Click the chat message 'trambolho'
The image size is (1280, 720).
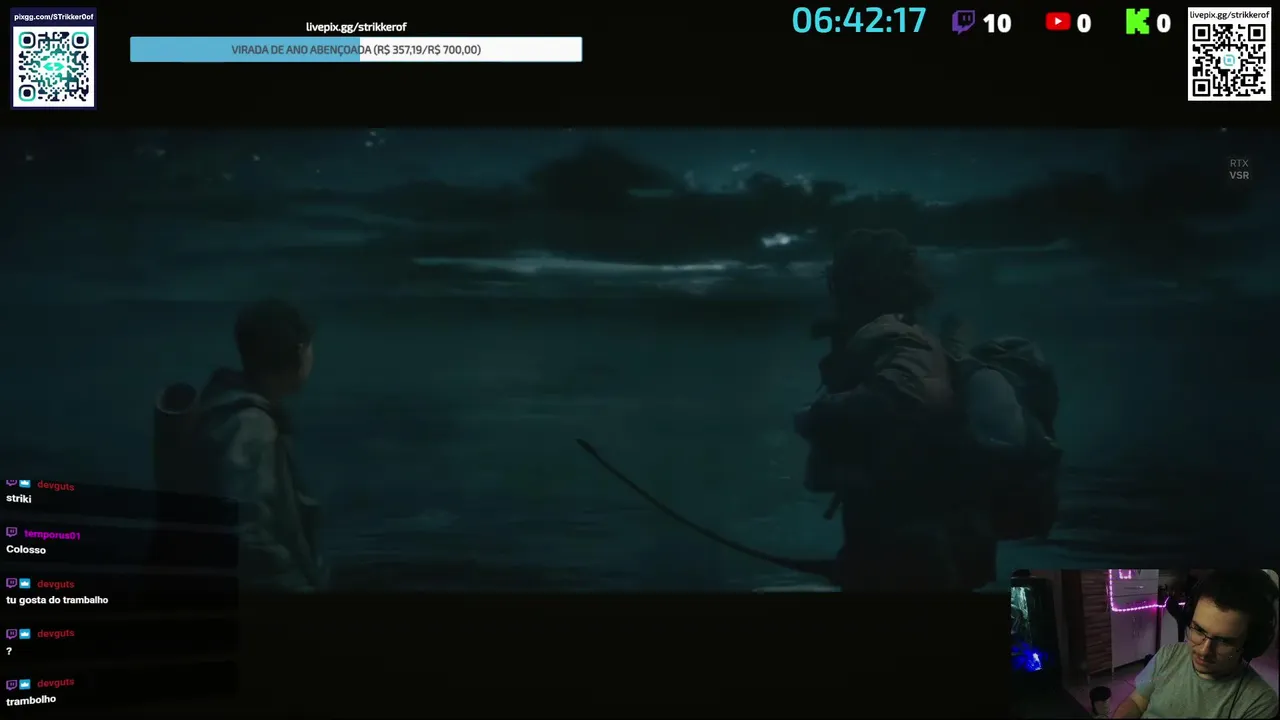click(31, 700)
